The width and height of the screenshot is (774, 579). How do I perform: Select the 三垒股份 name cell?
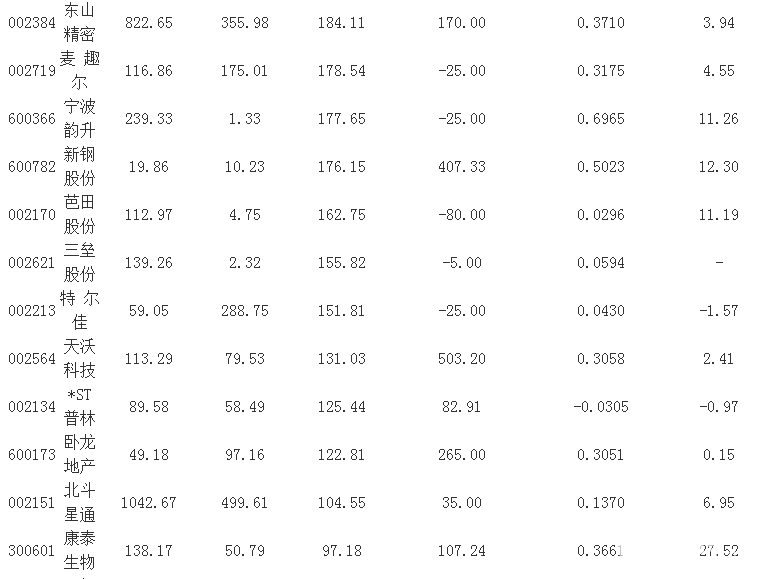click(x=80, y=262)
